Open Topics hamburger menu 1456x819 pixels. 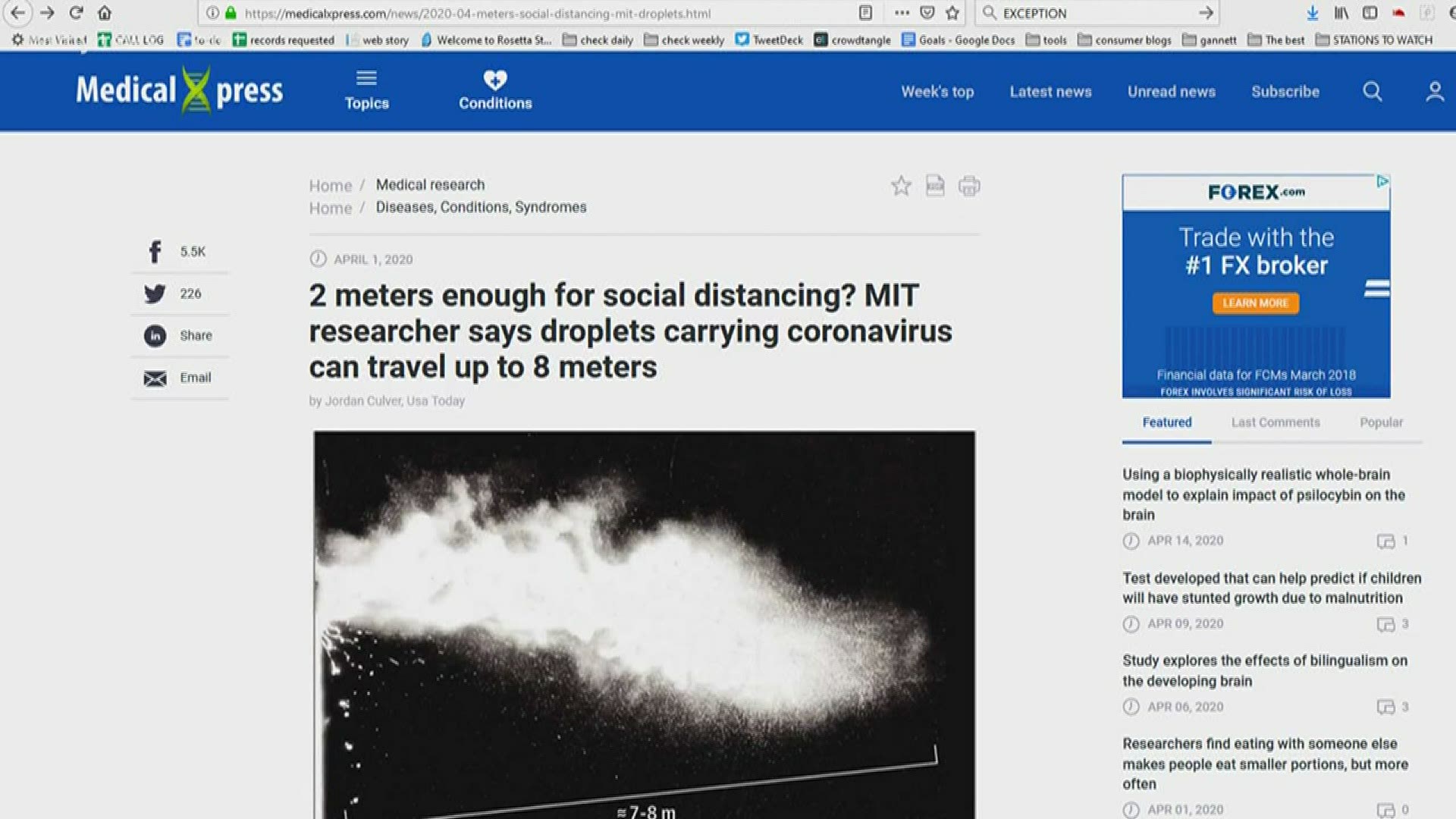click(367, 91)
